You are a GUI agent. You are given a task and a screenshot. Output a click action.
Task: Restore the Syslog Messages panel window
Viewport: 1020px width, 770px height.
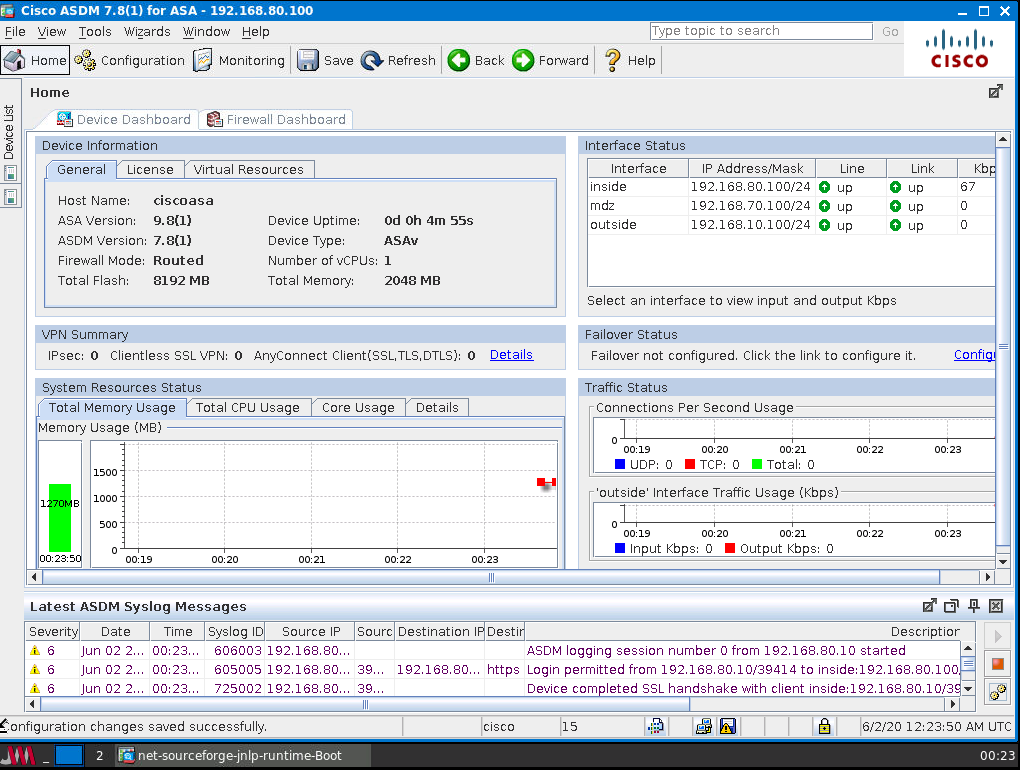point(951,605)
